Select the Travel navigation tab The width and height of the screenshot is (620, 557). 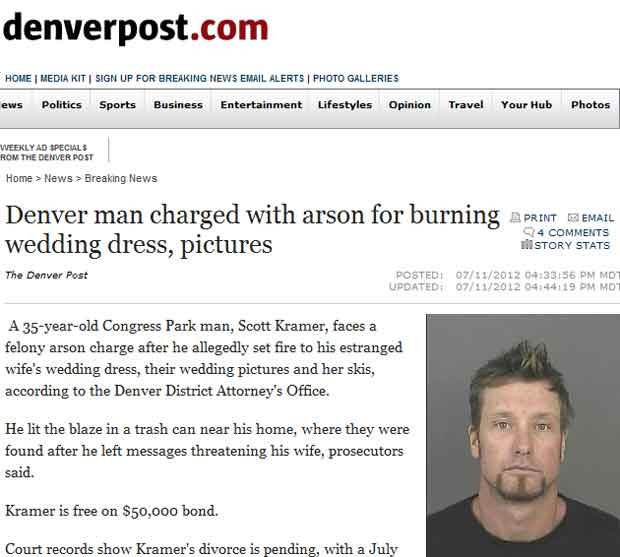[x=466, y=105]
